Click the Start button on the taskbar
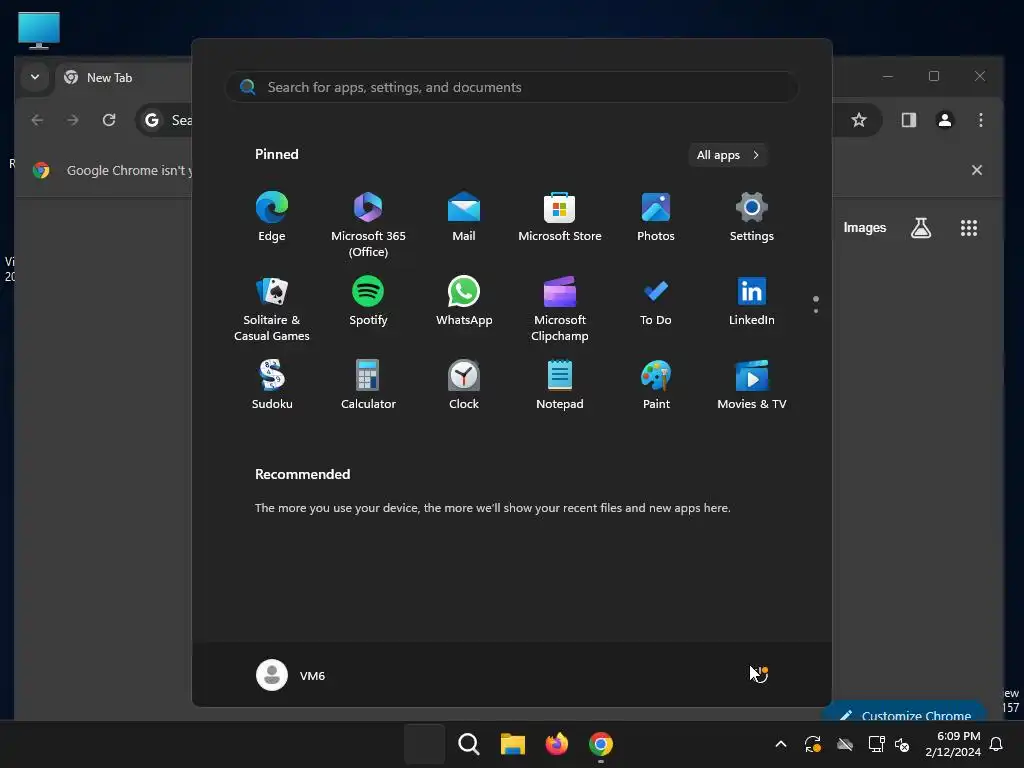 coord(424,744)
